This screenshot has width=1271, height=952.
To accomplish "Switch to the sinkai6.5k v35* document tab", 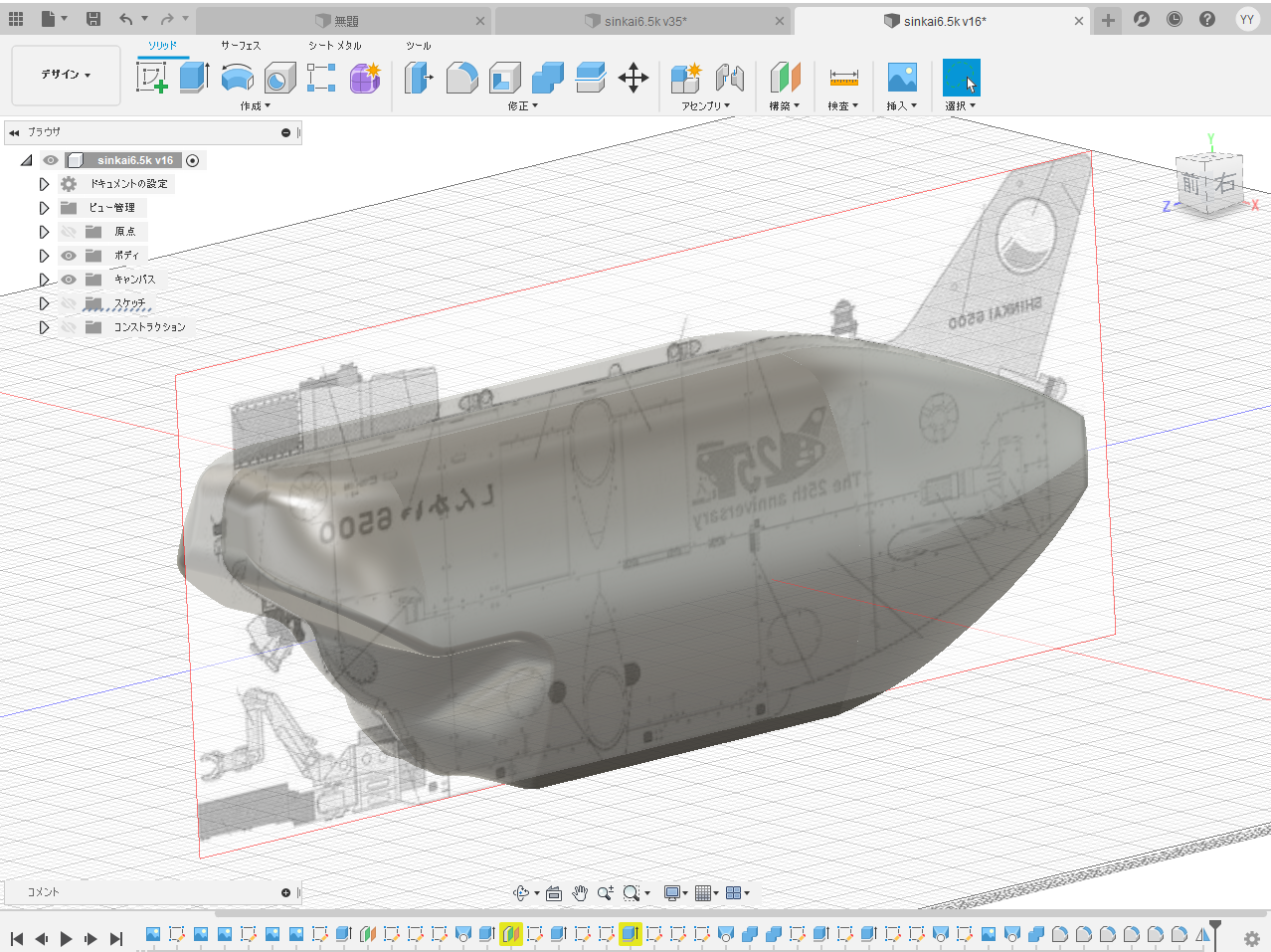I will click(x=643, y=21).
